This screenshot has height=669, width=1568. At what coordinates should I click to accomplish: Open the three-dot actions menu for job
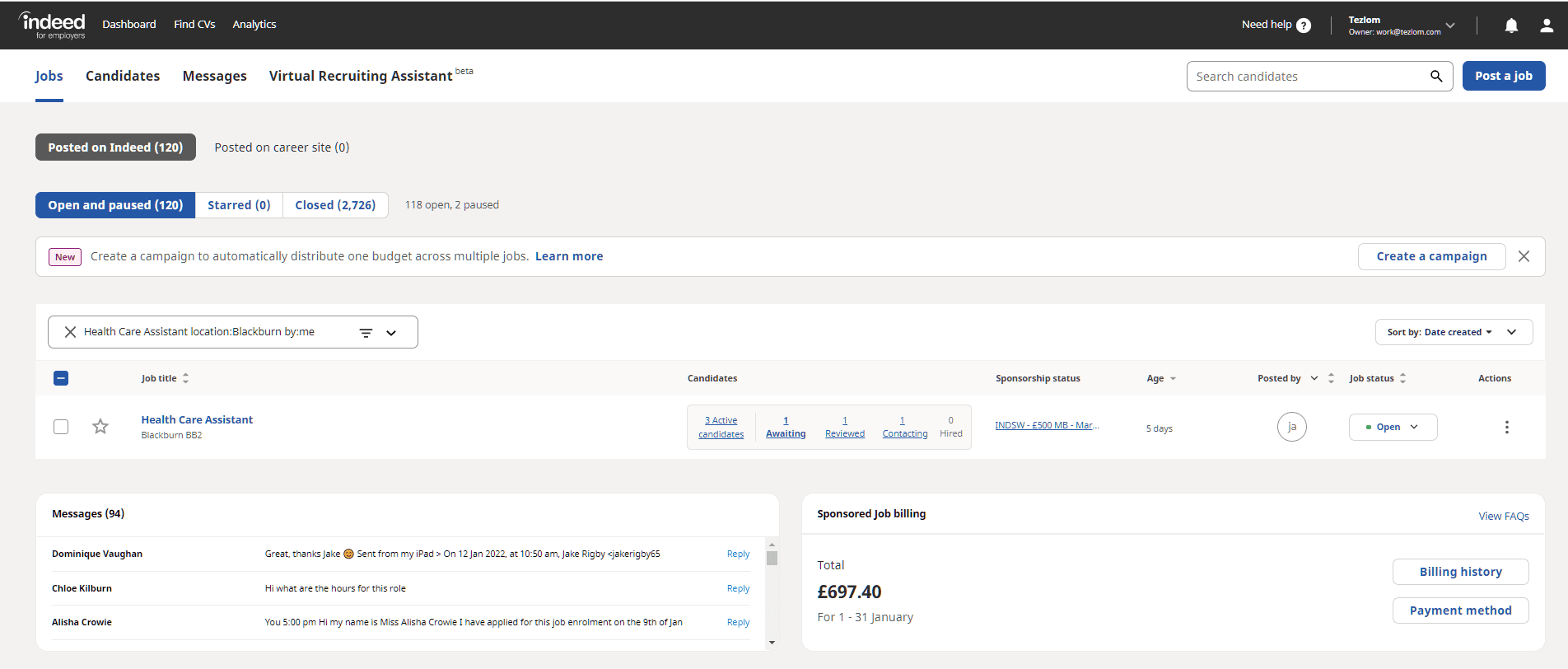[1506, 428]
